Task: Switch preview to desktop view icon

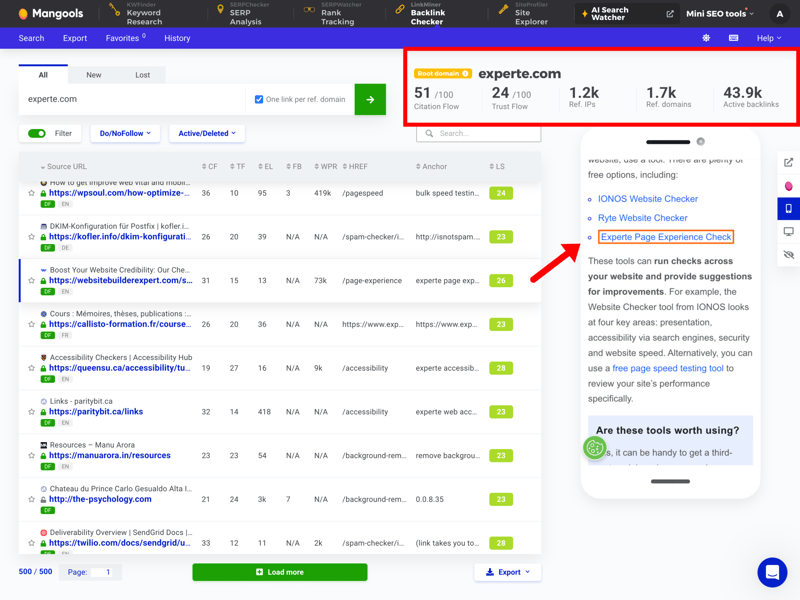Action: [788, 232]
